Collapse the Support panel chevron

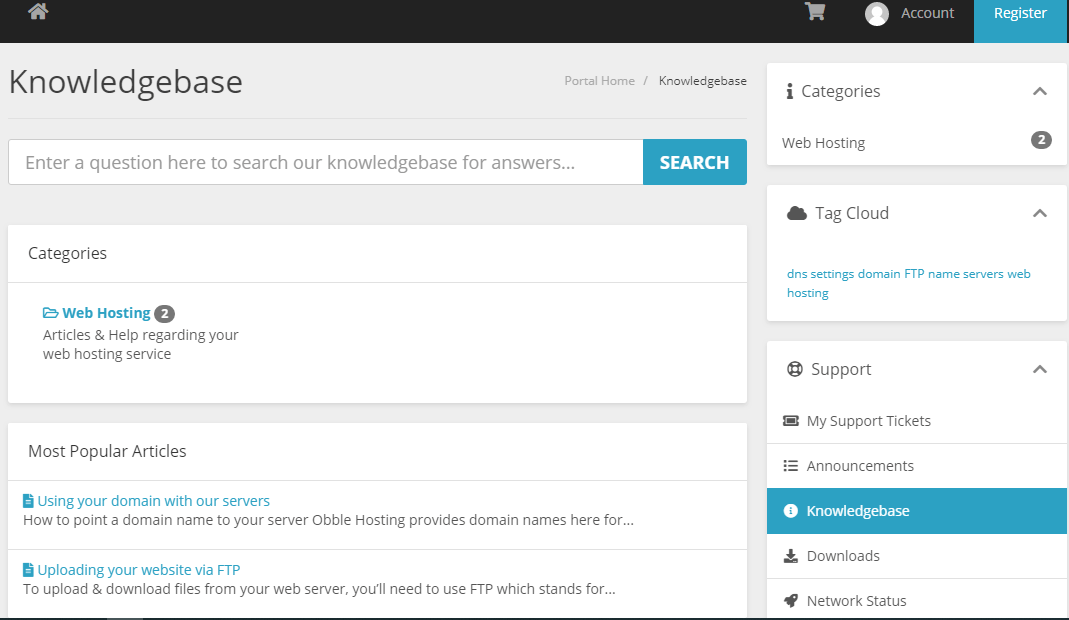[x=1040, y=370]
